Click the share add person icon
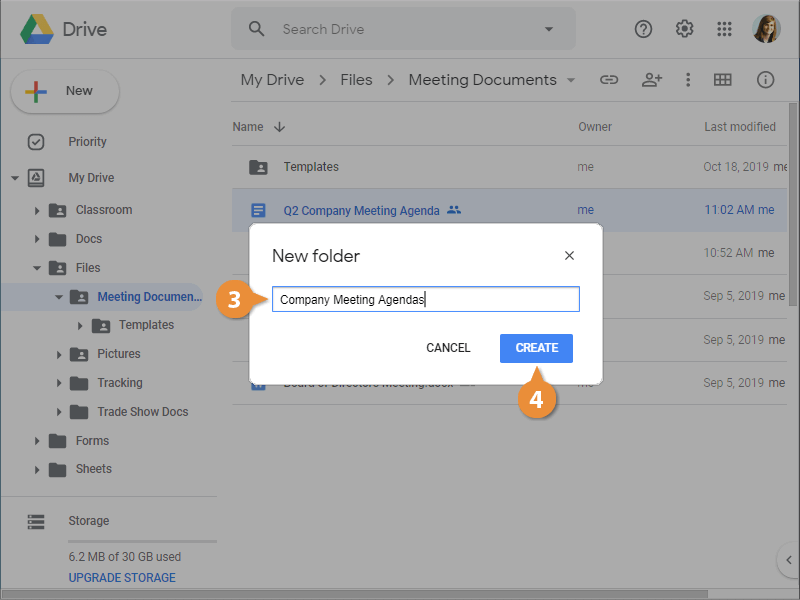The image size is (800, 600). 652,80
